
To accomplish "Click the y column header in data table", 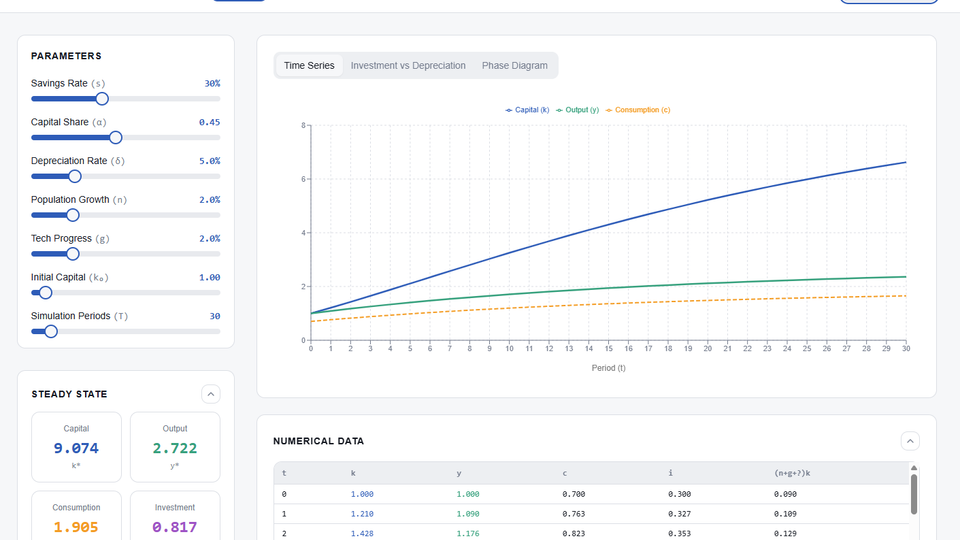I will tap(459, 473).
